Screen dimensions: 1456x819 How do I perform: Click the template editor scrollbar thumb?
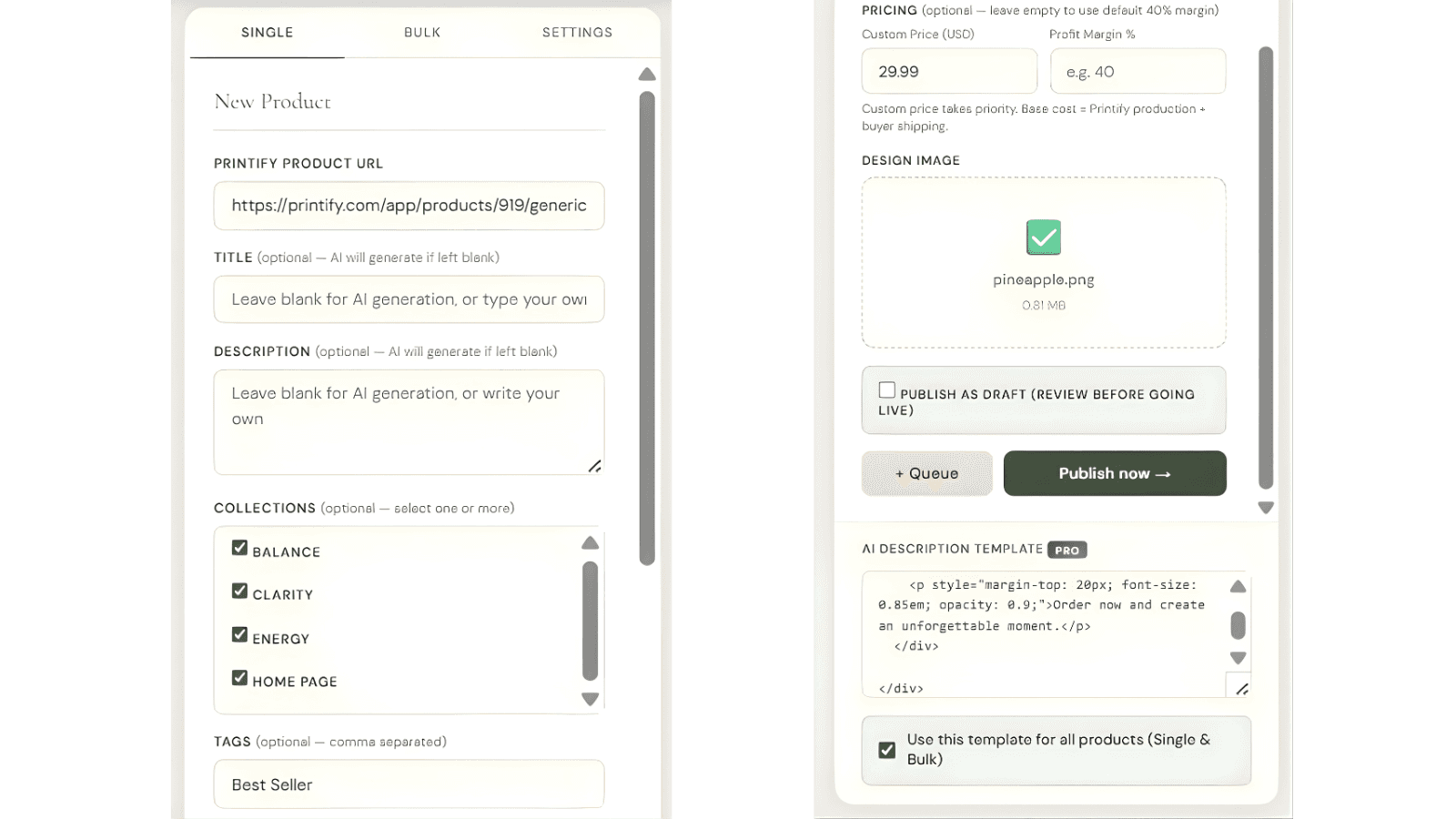pyautogui.click(x=1239, y=625)
